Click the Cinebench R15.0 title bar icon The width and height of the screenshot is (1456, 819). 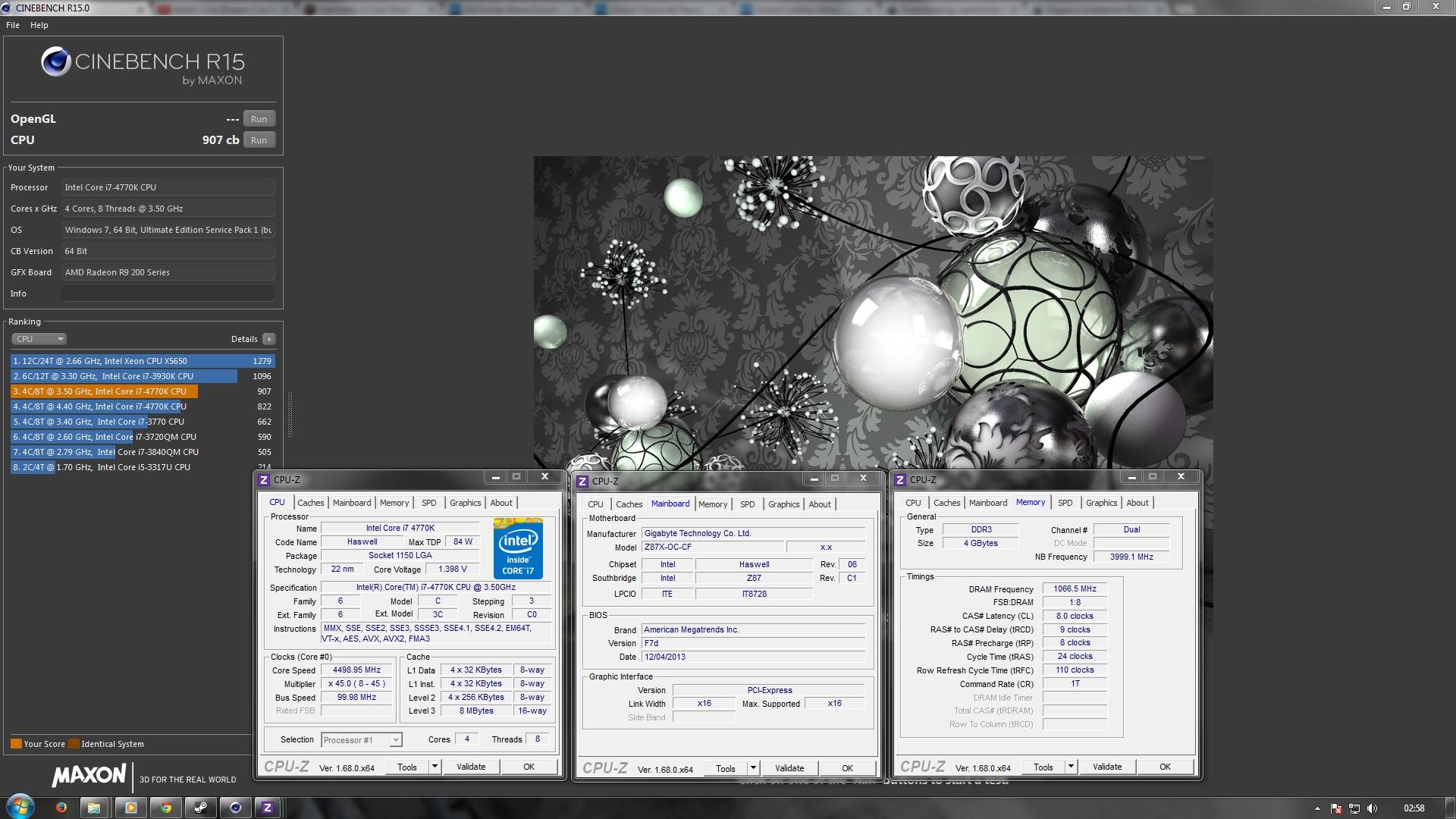pyautogui.click(x=8, y=8)
